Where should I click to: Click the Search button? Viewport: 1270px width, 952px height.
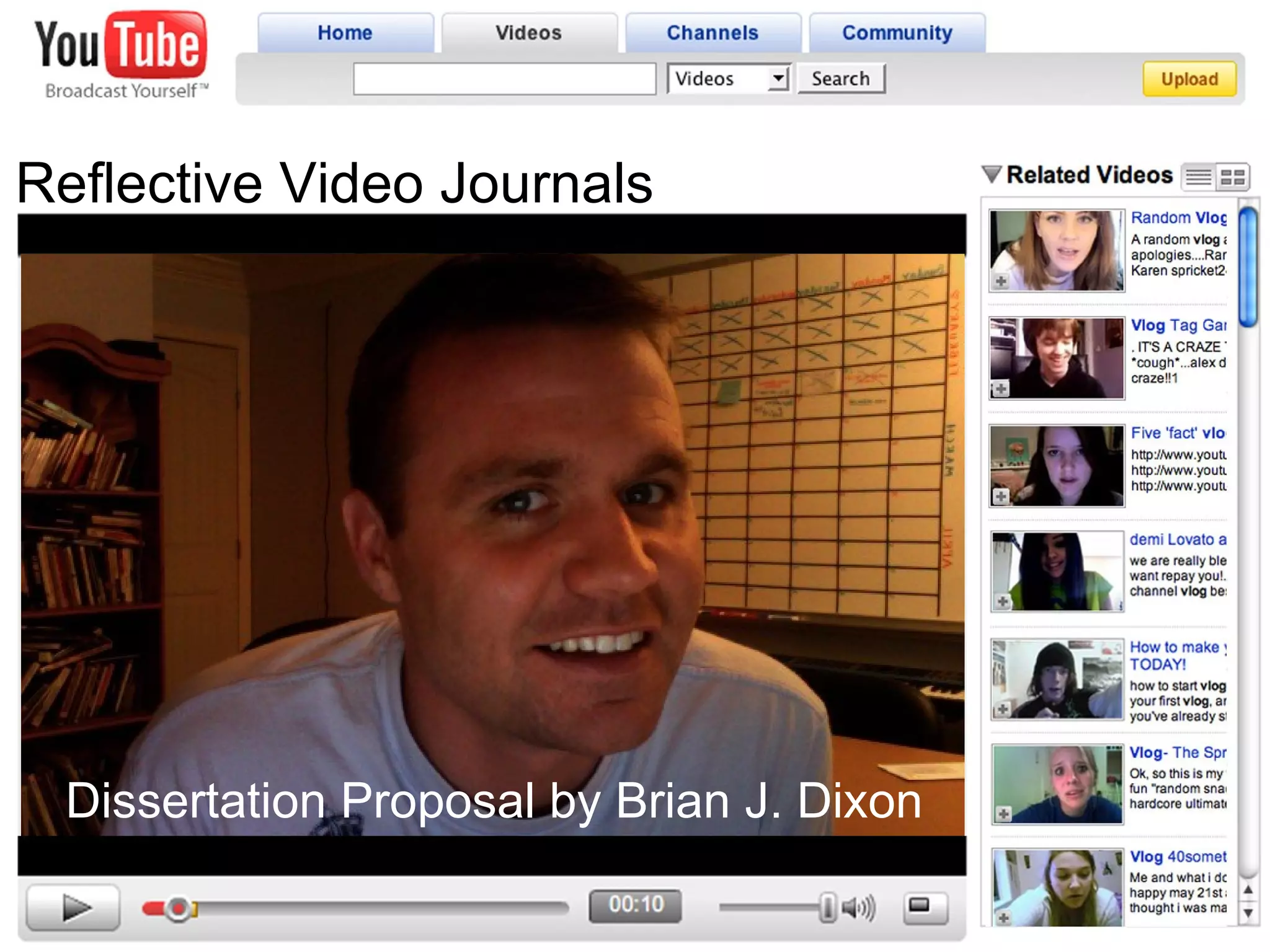[x=841, y=79]
